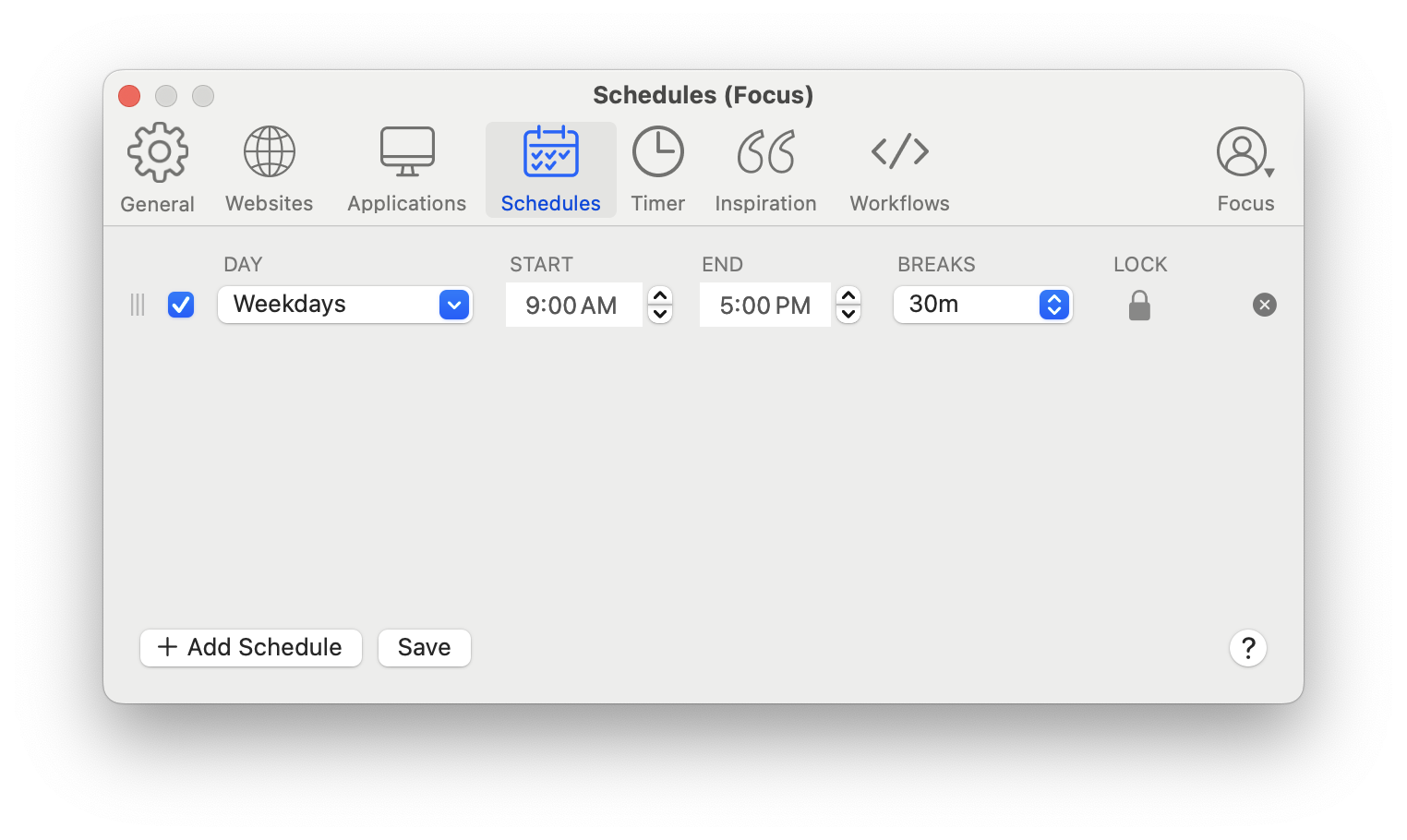Save the schedule settings
Viewport: 1407px width, 840px height.
pyautogui.click(x=424, y=647)
